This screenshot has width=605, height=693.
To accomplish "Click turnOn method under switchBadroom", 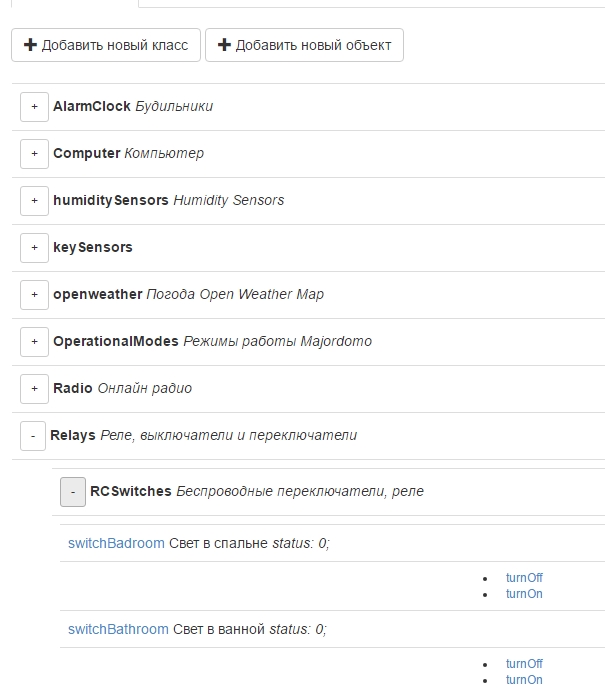I will [524, 594].
